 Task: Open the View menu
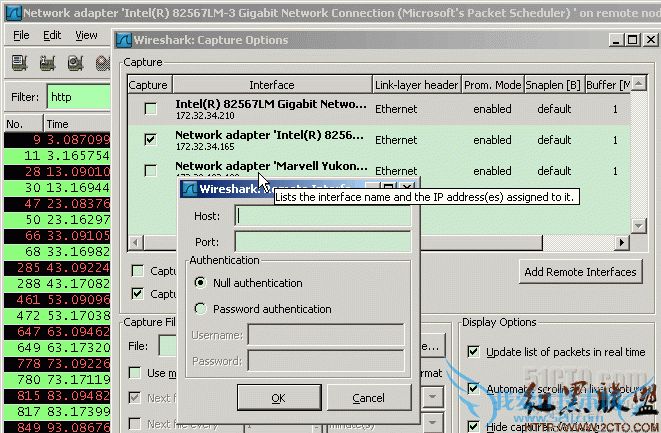coord(86,35)
